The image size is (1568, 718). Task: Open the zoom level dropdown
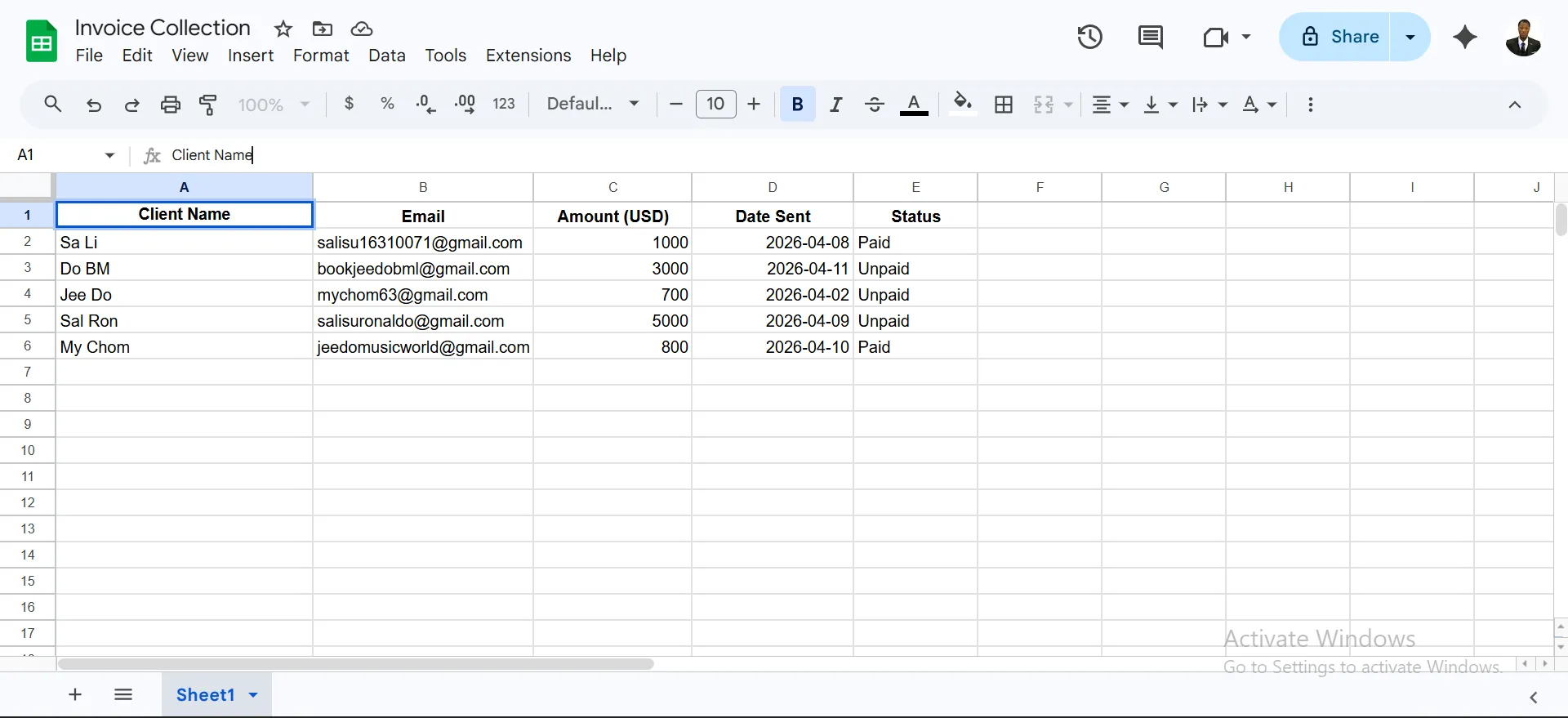[274, 105]
